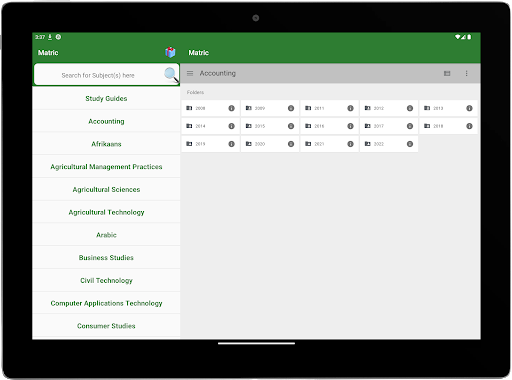Show info for the 2022 folder
512x380 pixels.
[410, 144]
